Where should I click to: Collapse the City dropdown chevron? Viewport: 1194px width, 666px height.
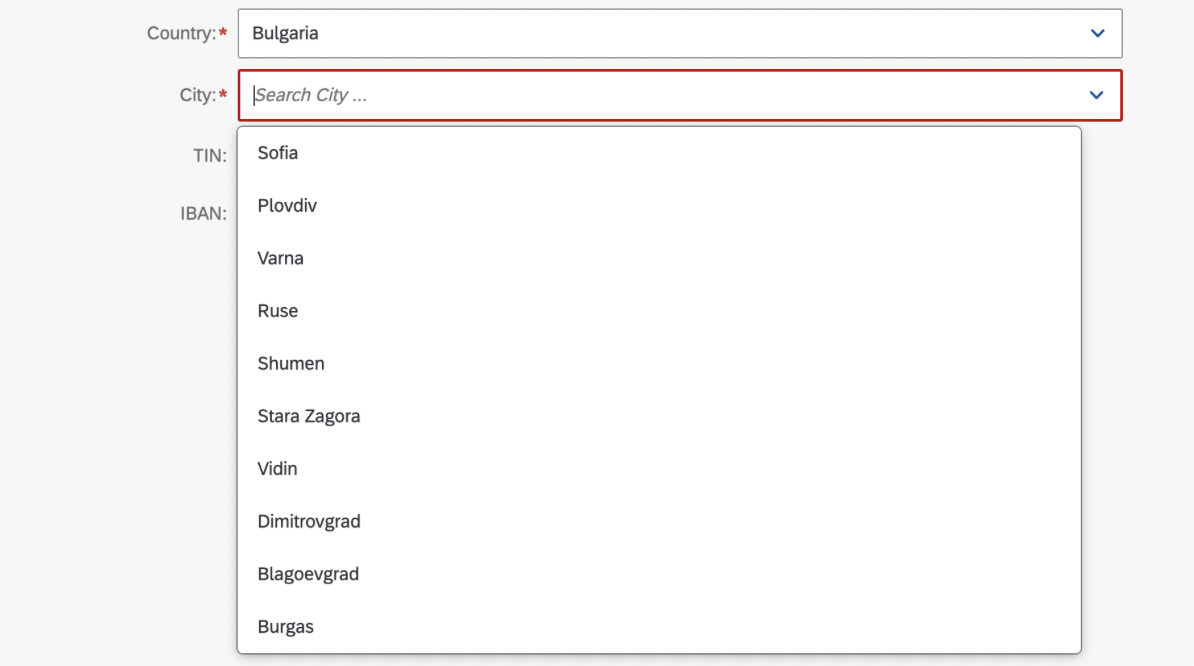coord(1096,95)
